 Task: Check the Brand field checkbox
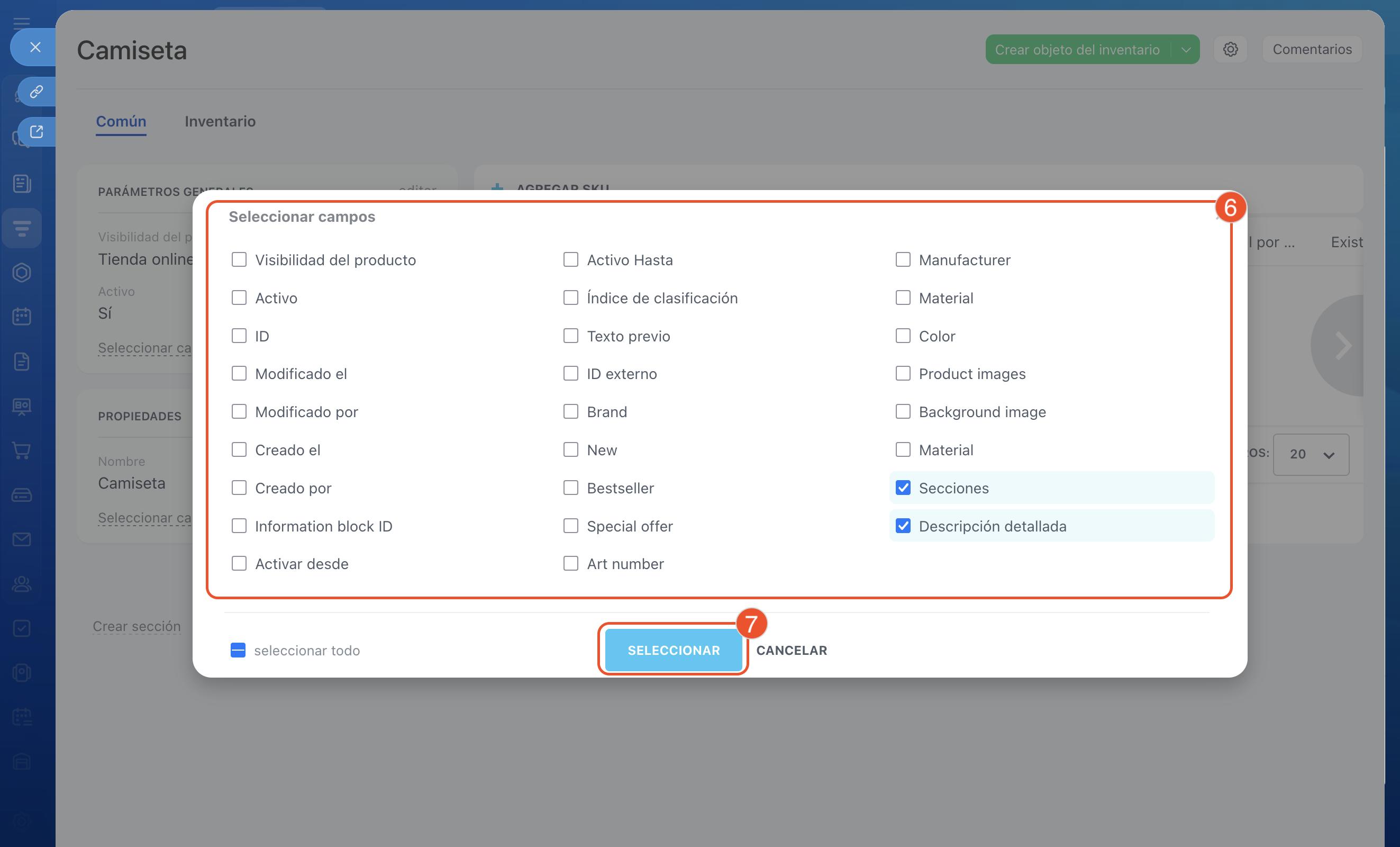click(x=570, y=411)
